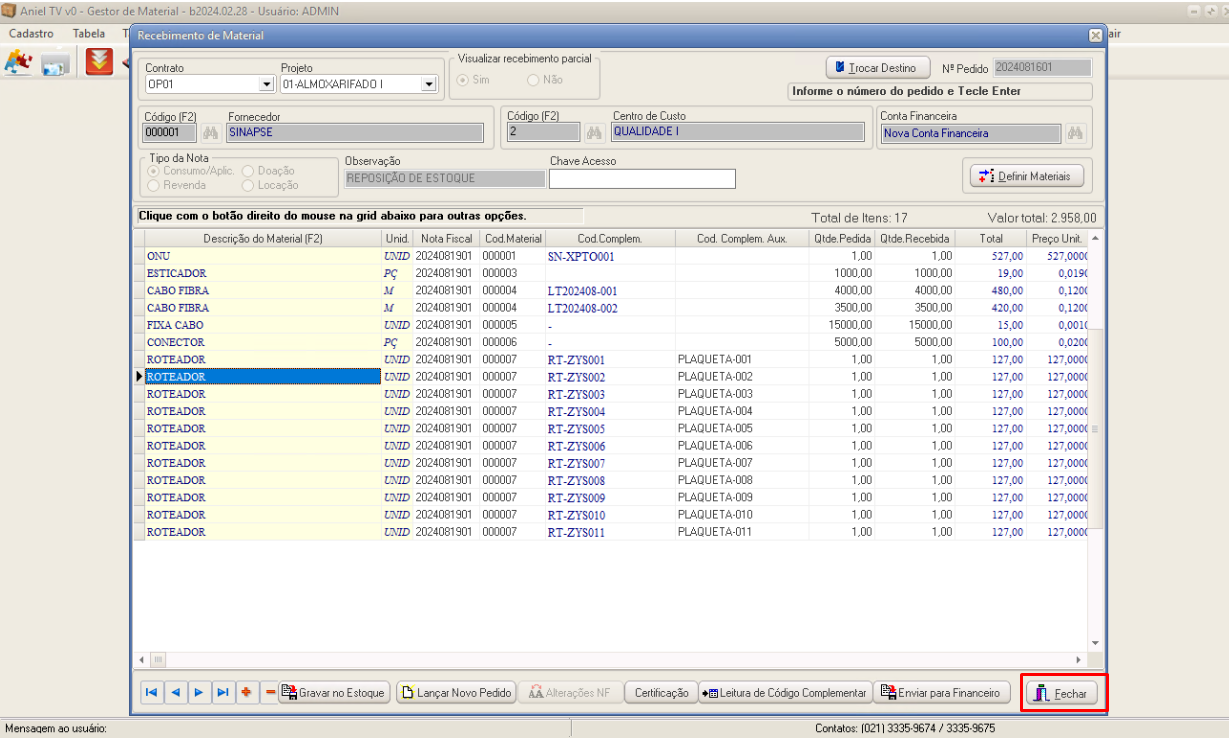Open the Conta Financeira search binoculars
Image resolution: width=1229 pixels, height=738 pixels.
[x=1075, y=133]
